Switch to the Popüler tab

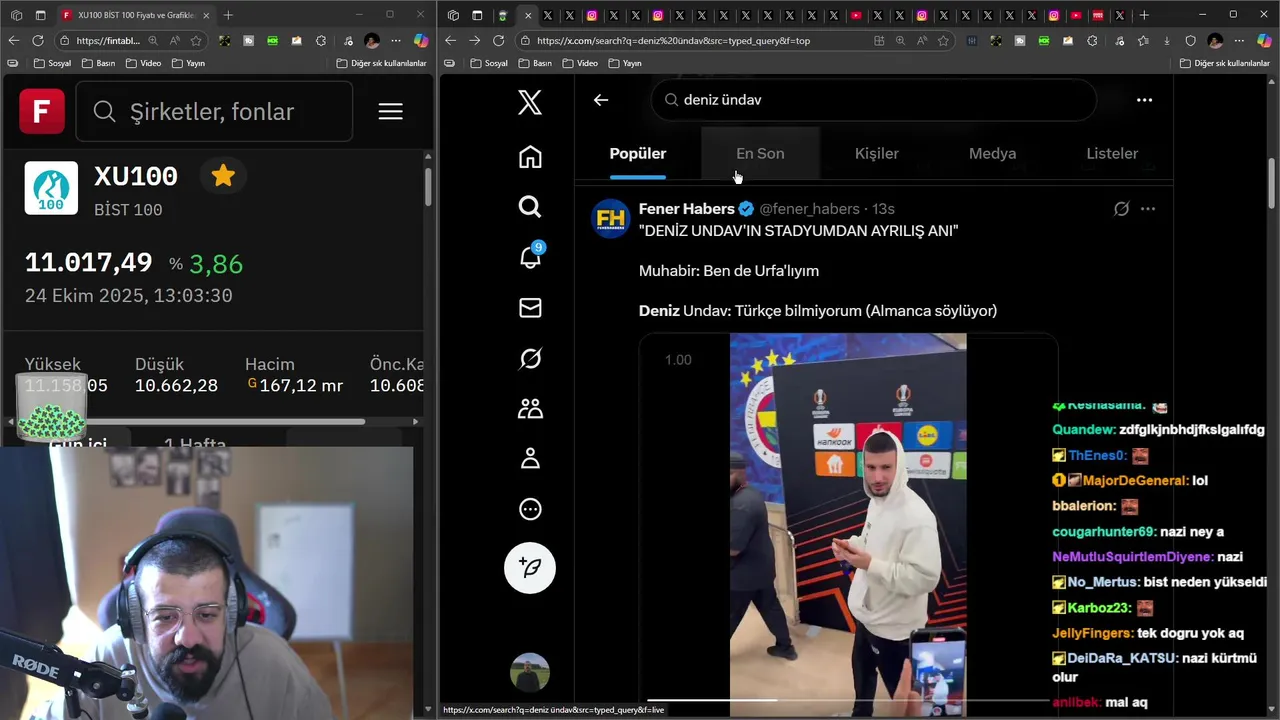[638, 154]
